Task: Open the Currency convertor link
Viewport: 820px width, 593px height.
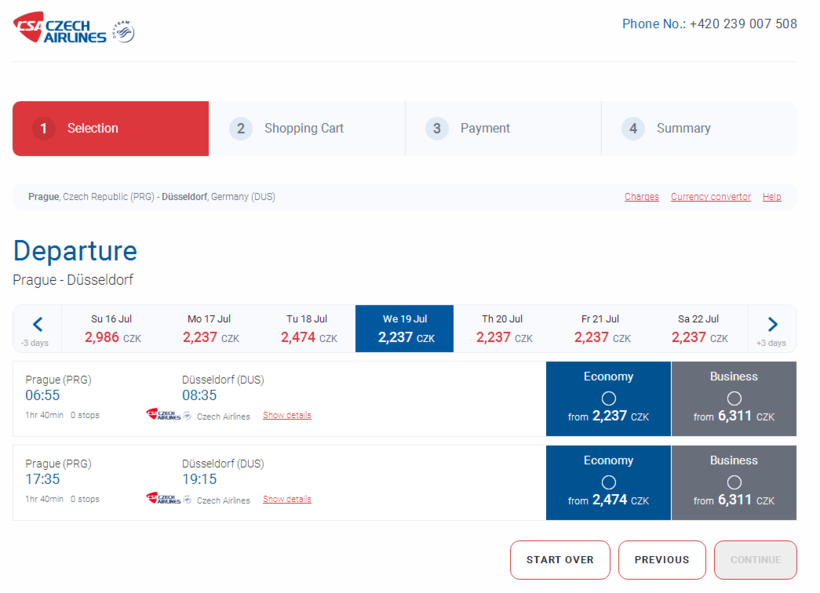Action: click(x=710, y=197)
